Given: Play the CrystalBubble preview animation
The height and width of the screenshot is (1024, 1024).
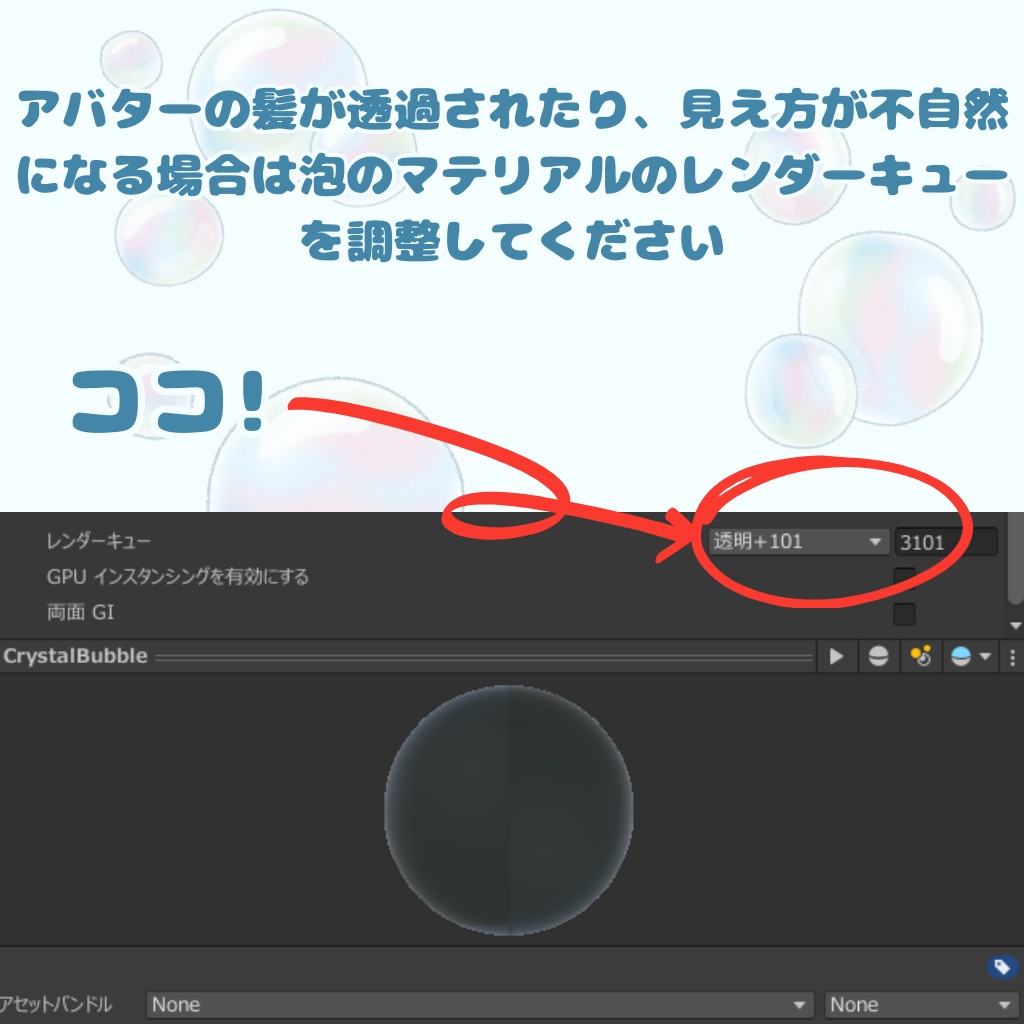Looking at the screenshot, I should point(838,657).
